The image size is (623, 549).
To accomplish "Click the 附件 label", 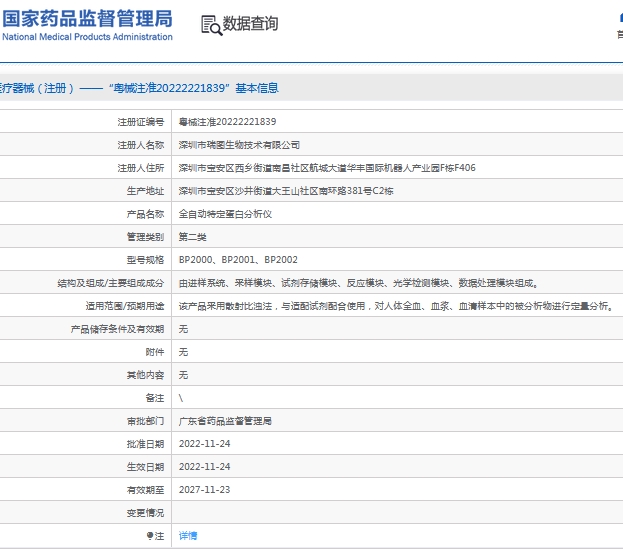I will click(155, 352).
